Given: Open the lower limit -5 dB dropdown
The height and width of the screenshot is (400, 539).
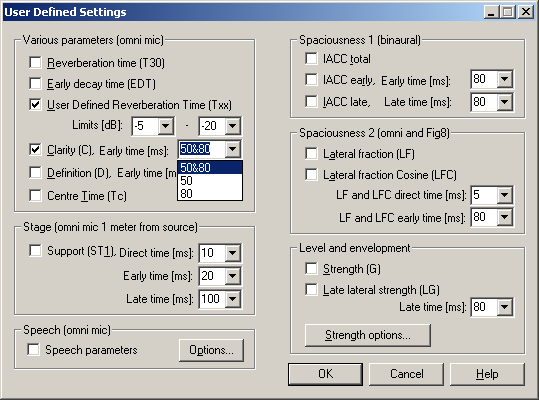Looking at the screenshot, I should (165, 126).
